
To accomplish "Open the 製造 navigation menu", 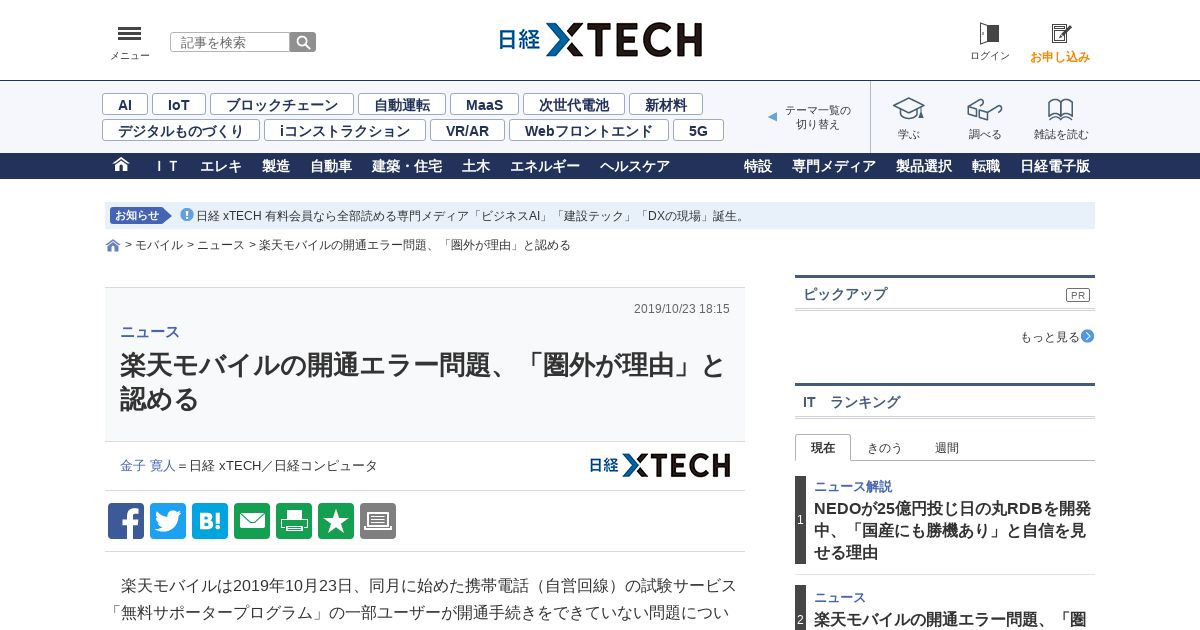I will click(x=276, y=166).
